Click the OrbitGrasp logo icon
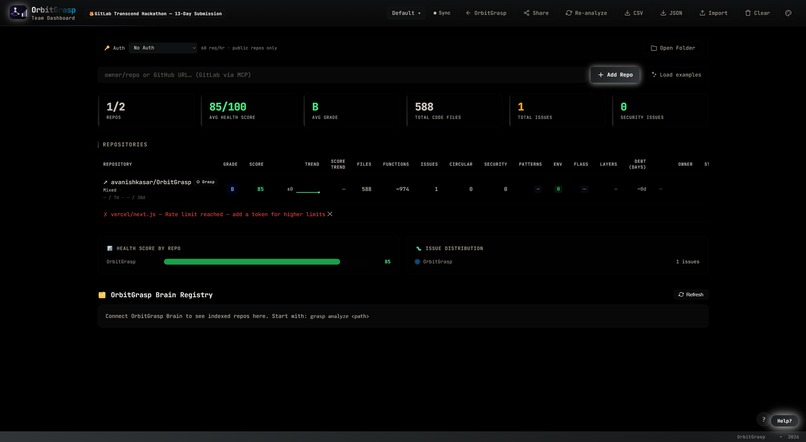This screenshot has height=442, width=806. pyautogui.click(x=19, y=12)
